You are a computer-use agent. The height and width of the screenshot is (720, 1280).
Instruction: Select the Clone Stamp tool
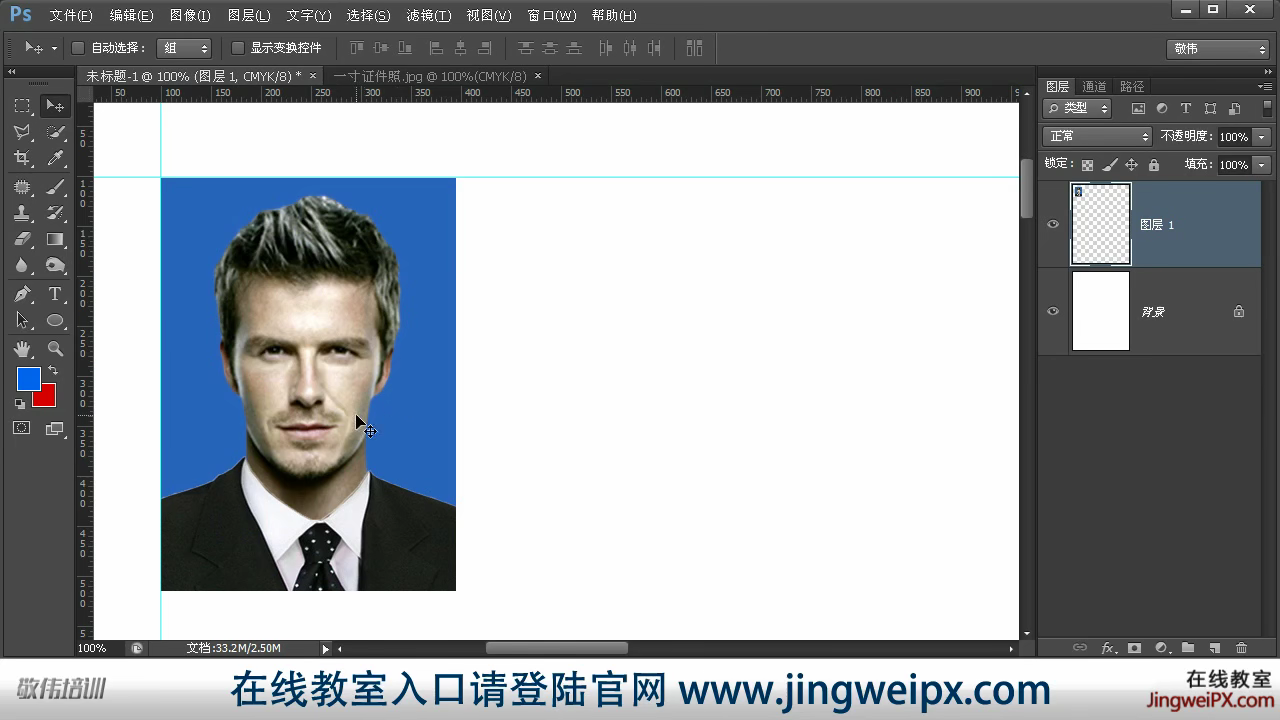(x=22, y=213)
